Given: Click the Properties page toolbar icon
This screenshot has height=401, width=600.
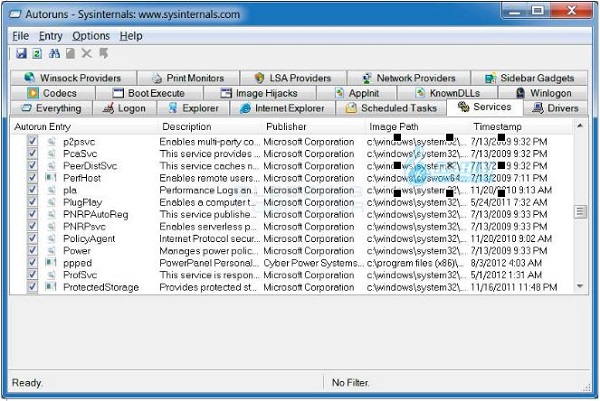Looking at the screenshot, I should pos(70,53).
